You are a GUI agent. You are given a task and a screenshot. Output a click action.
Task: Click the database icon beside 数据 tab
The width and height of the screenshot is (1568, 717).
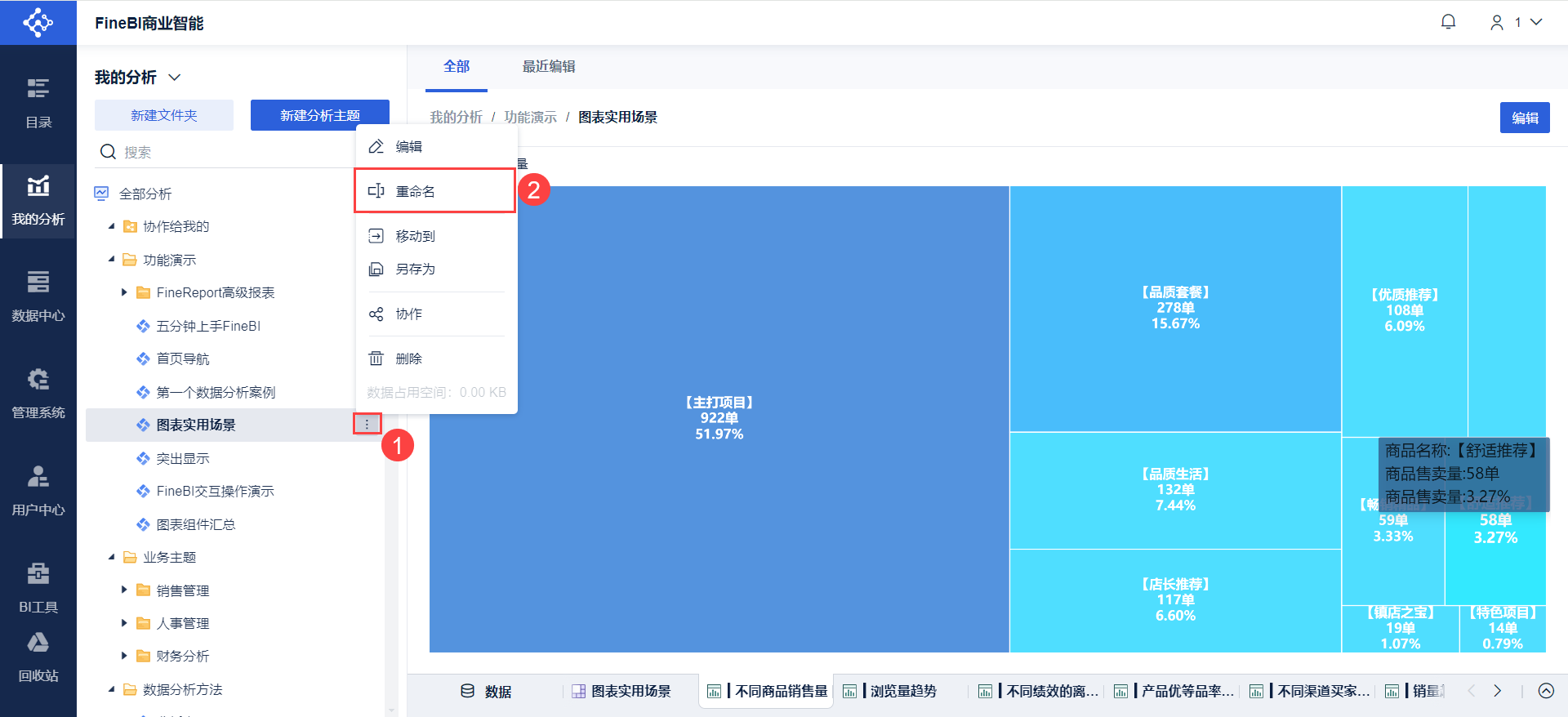tap(467, 691)
